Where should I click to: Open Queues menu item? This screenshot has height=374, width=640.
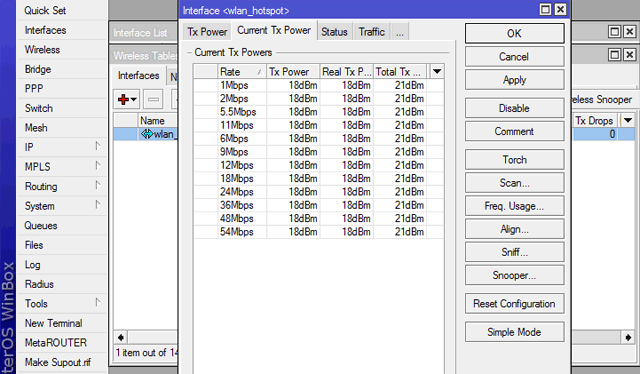coord(62,225)
